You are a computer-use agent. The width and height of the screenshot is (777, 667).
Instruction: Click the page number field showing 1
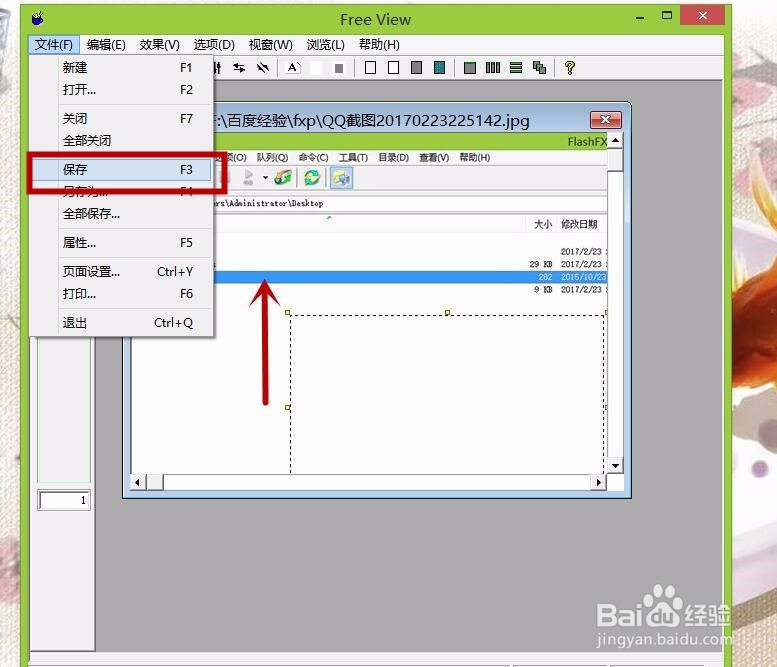[64, 500]
